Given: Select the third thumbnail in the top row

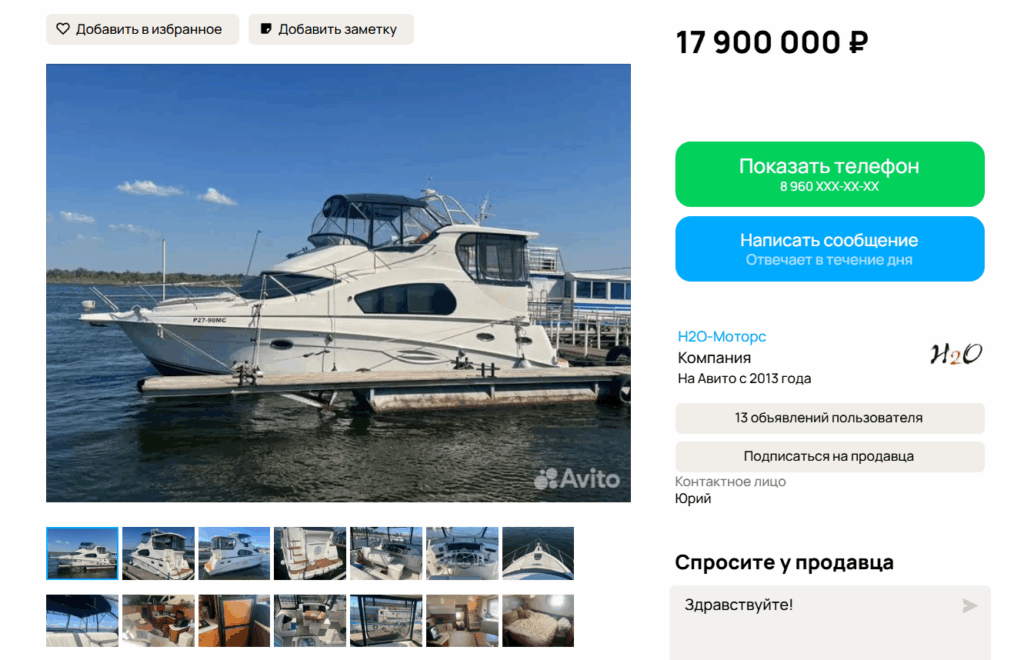Looking at the screenshot, I should click(x=234, y=553).
